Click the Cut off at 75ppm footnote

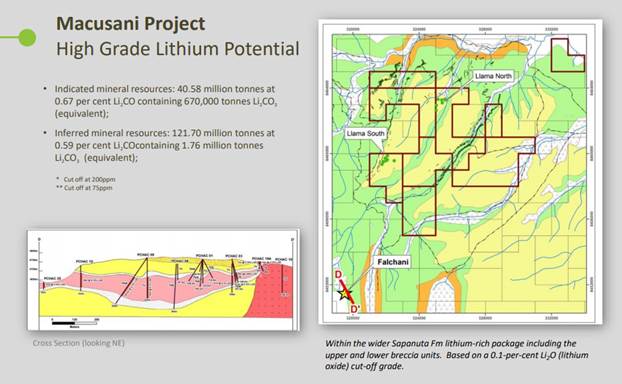[84, 188]
